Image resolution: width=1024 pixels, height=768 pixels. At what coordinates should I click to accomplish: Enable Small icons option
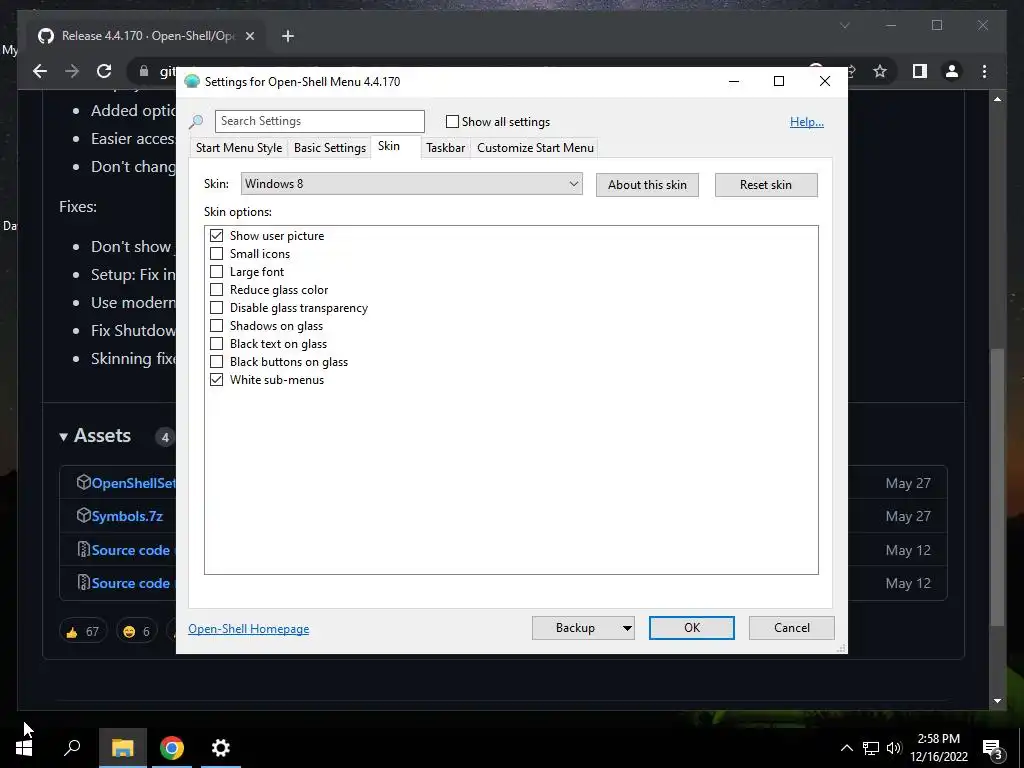216,254
